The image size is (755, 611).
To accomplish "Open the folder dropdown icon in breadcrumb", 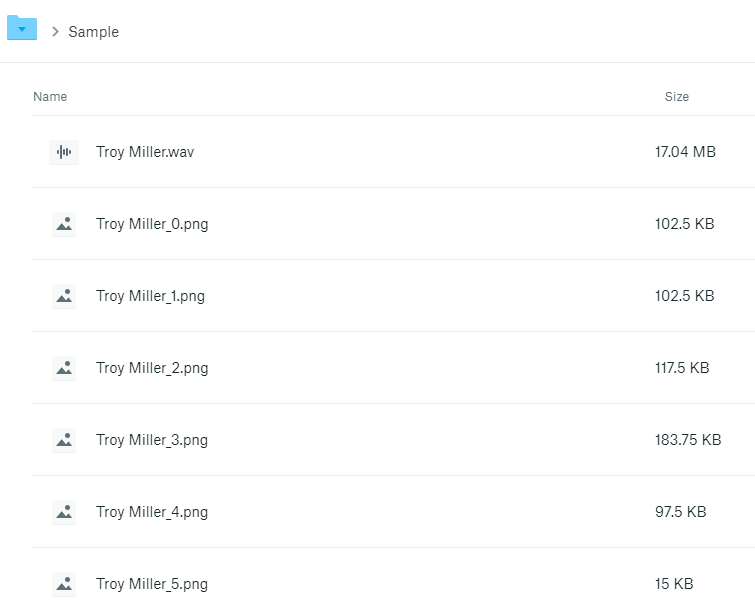I will (x=22, y=29).
